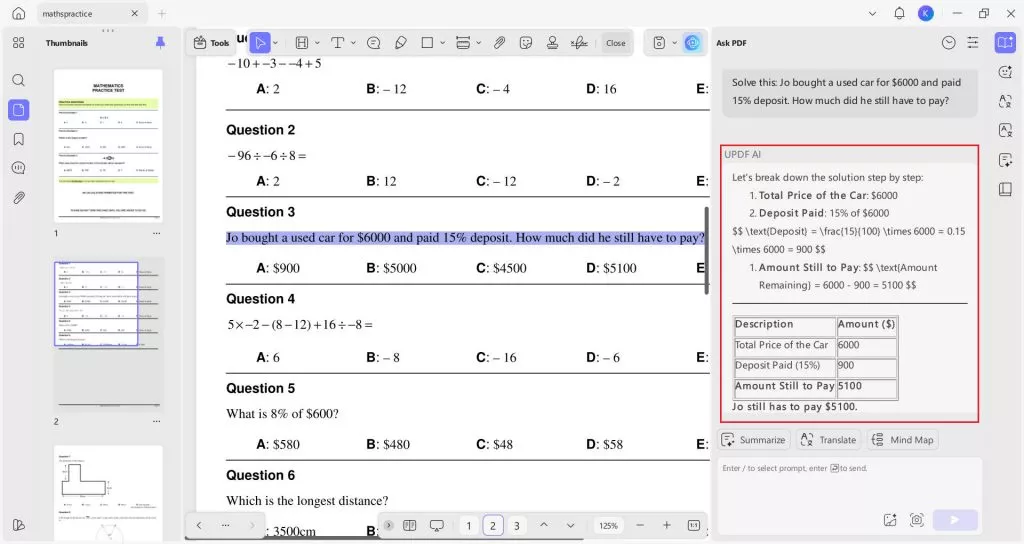1024x544 pixels.
Task: Open the comment note tool
Action: (x=373, y=43)
